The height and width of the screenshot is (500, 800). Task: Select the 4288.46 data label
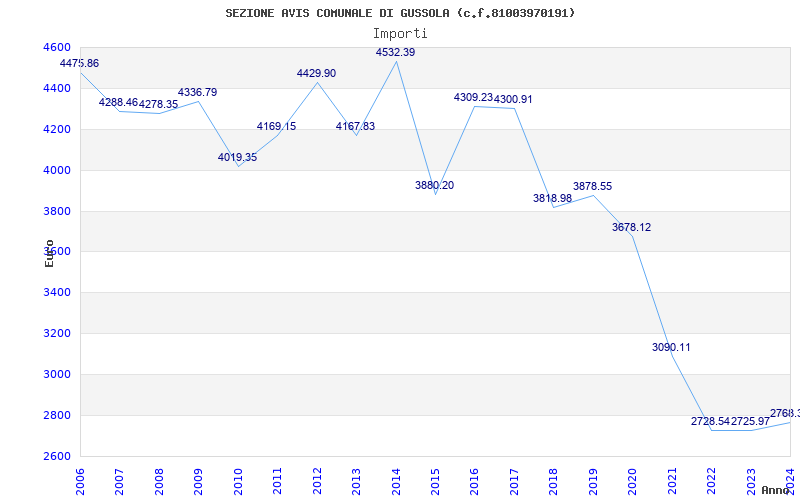tap(118, 103)
